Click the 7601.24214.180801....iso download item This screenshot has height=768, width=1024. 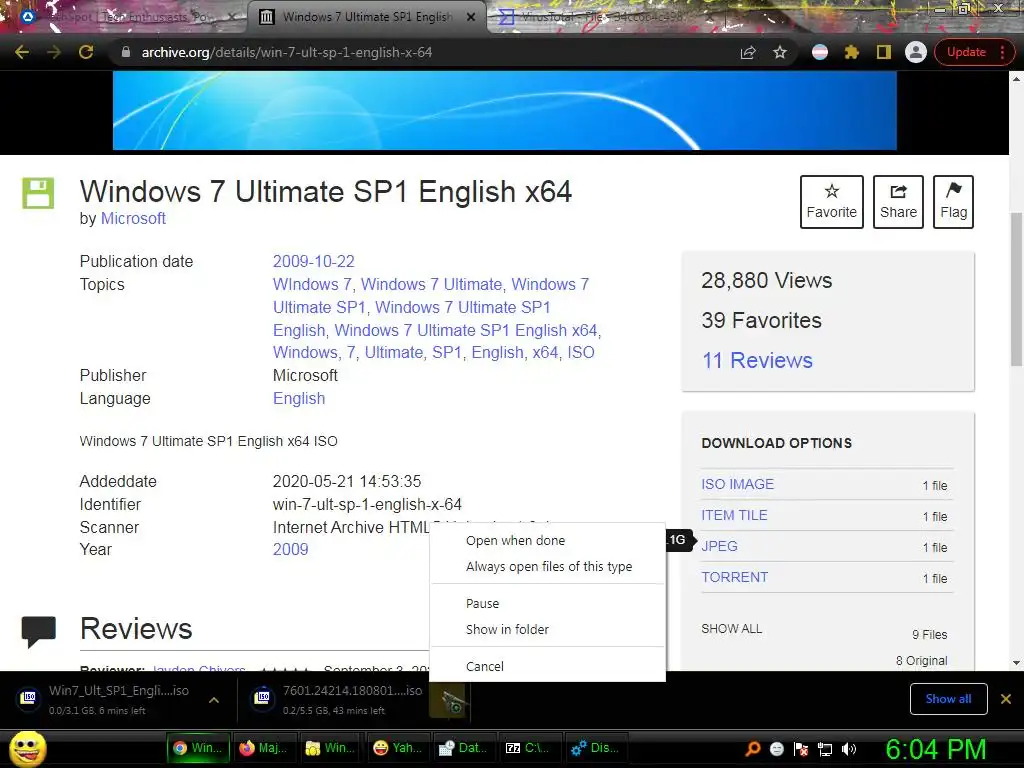pyautogui.click(x=336, y=699)
